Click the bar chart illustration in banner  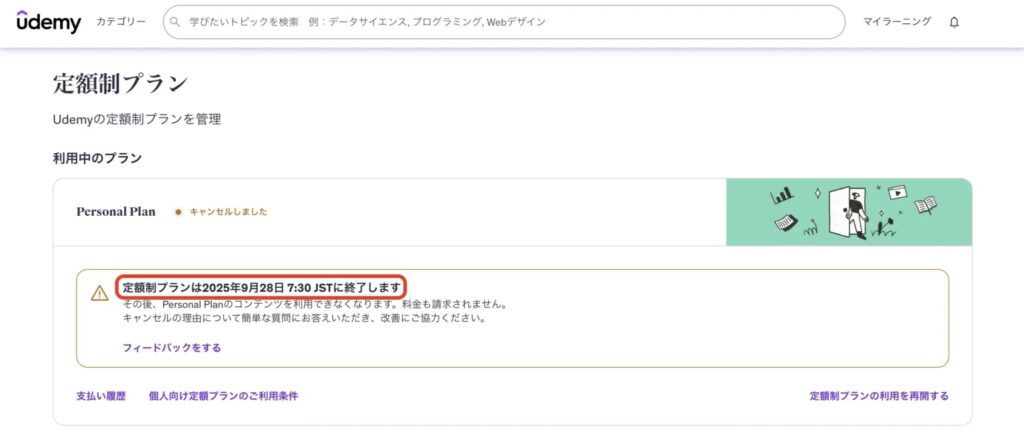(x=781, y=195)
